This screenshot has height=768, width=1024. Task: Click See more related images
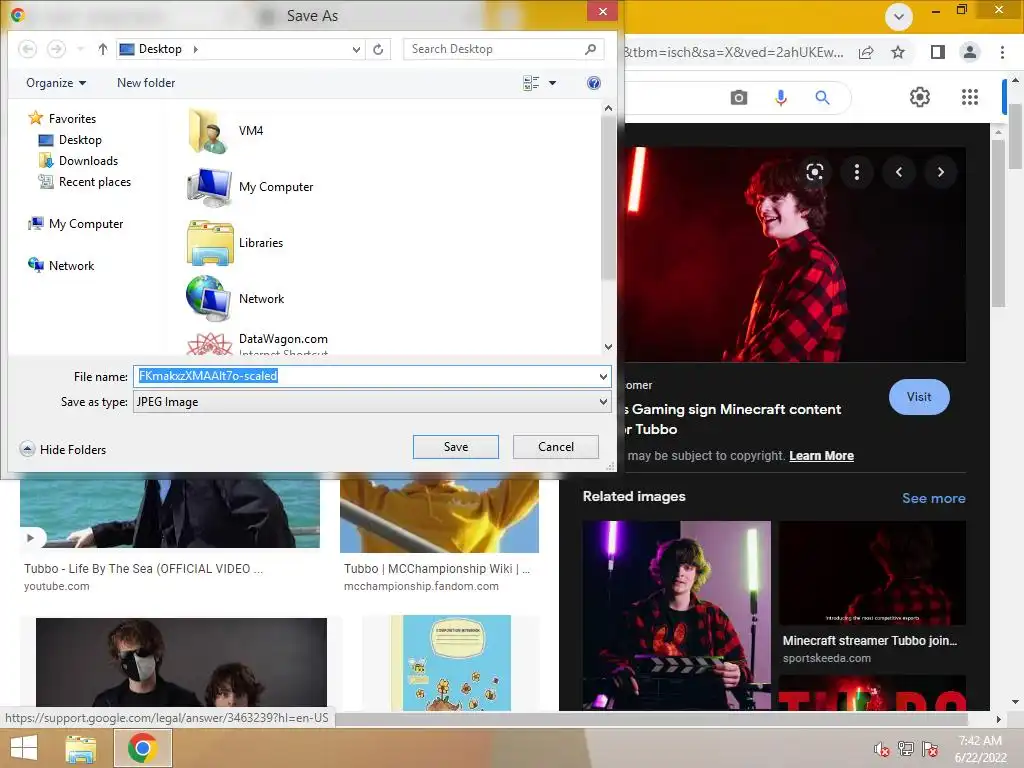[x=933, y=498]
